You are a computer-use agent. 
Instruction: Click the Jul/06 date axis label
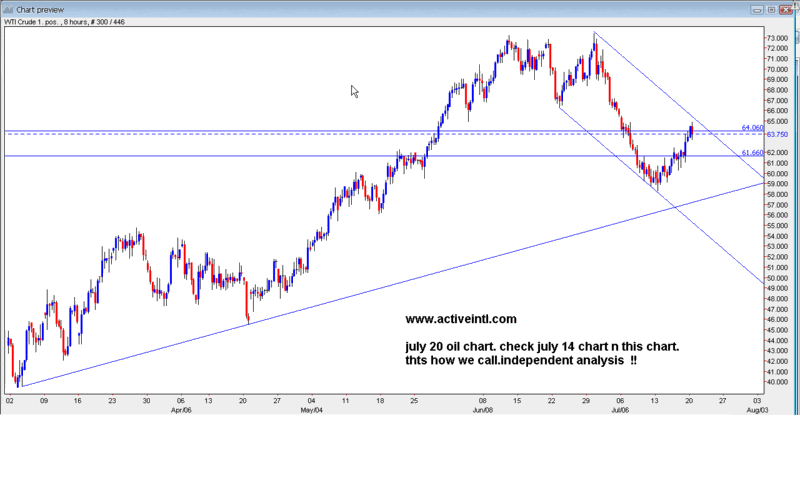tap(621, 410)
